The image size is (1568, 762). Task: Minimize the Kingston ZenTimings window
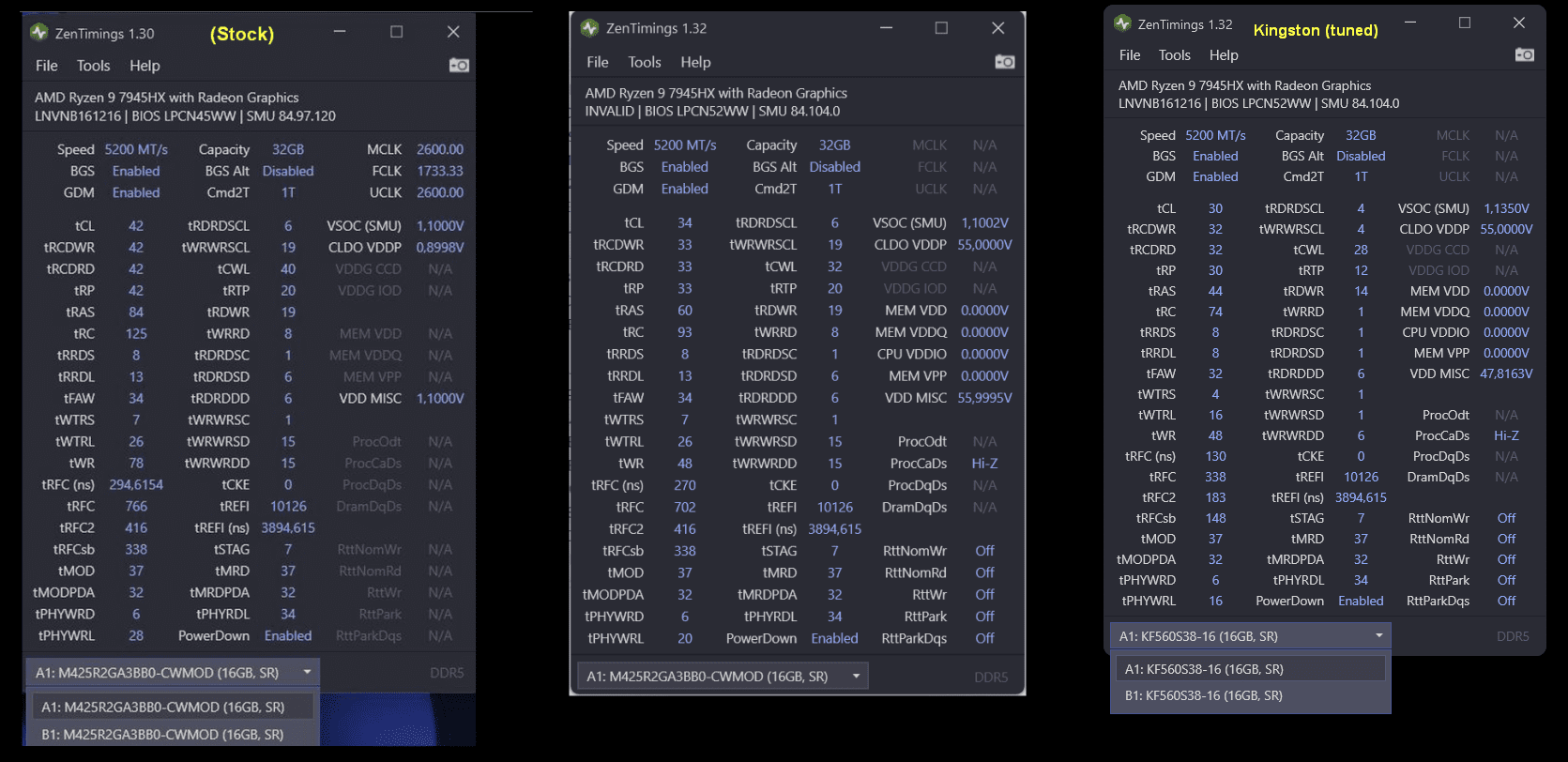point(1409,23)
